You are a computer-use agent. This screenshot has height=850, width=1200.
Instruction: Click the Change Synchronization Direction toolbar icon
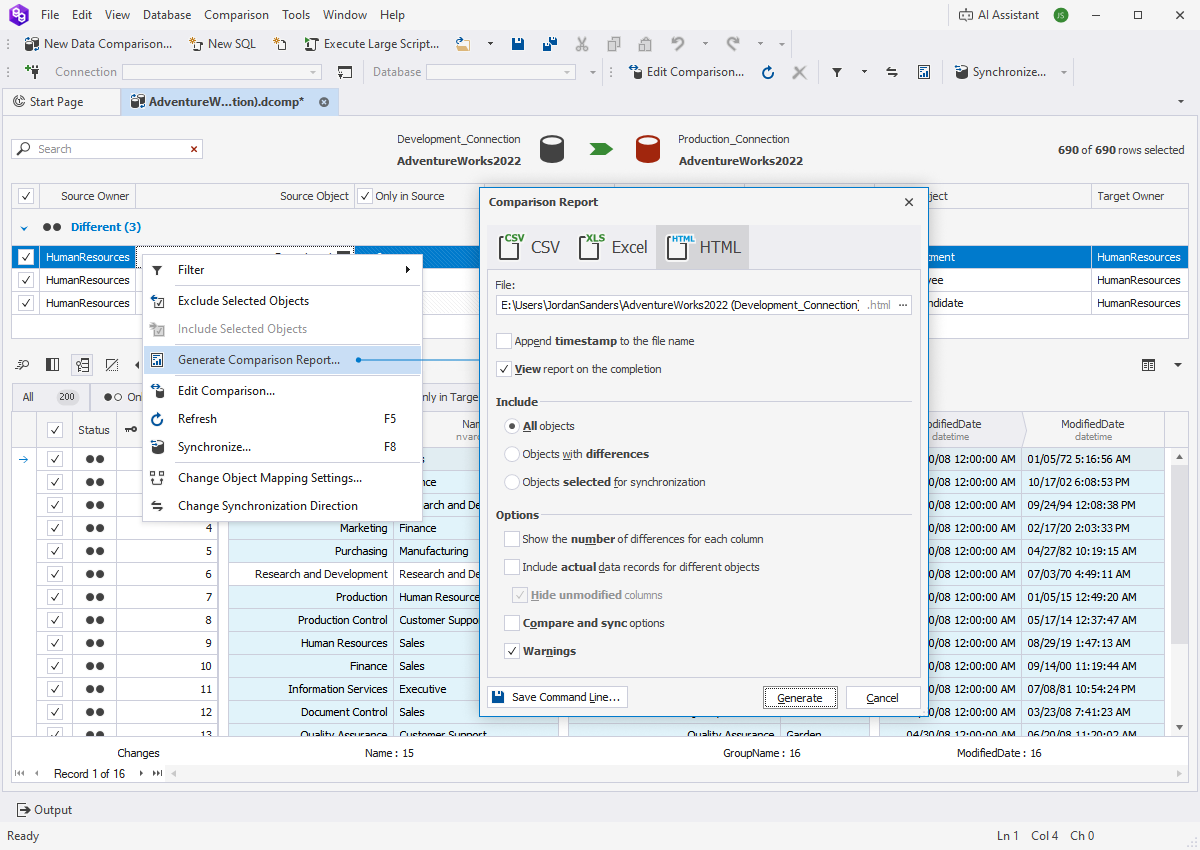click(892, 72)
